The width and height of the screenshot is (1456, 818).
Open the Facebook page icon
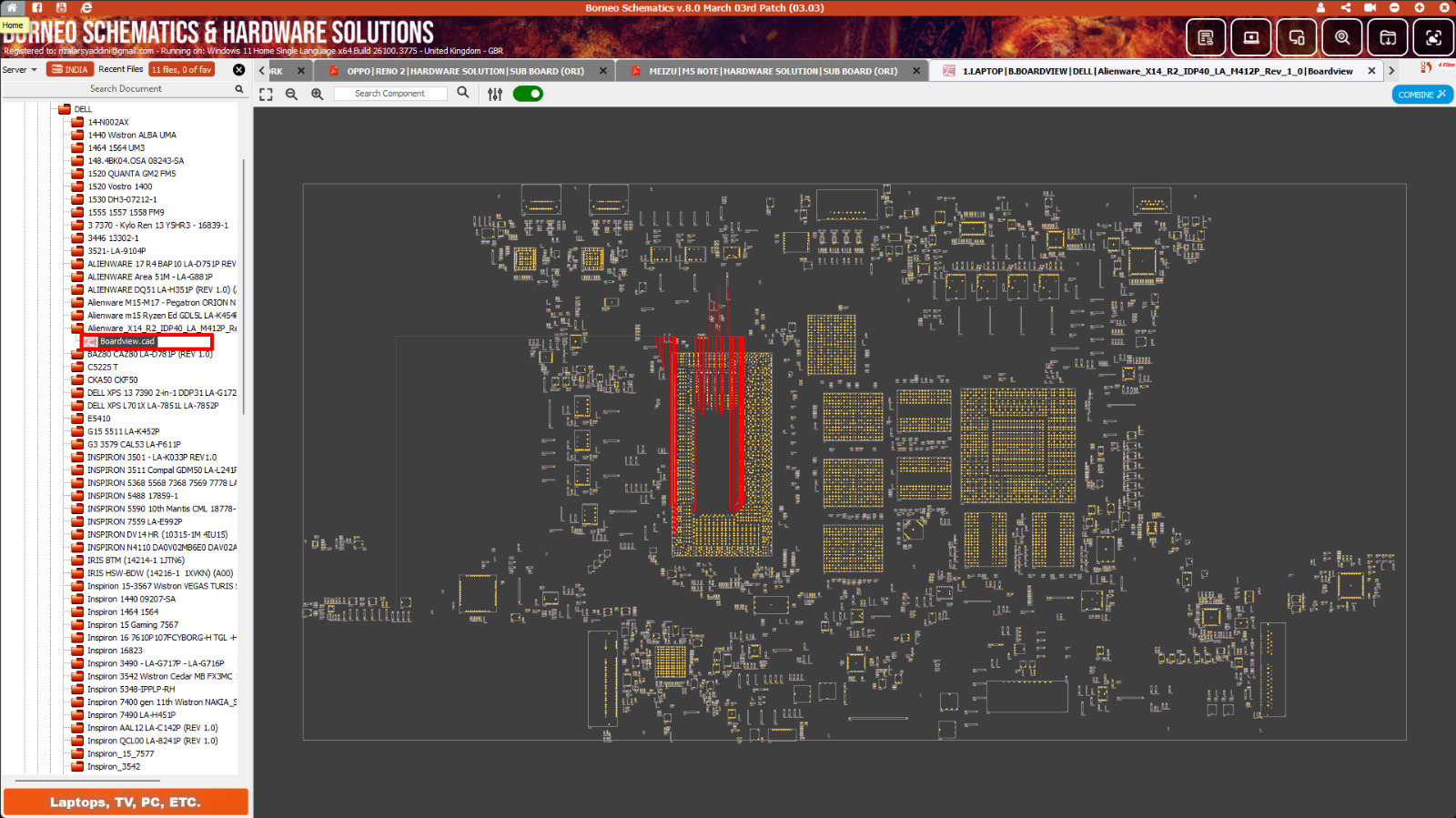point(37,7)
